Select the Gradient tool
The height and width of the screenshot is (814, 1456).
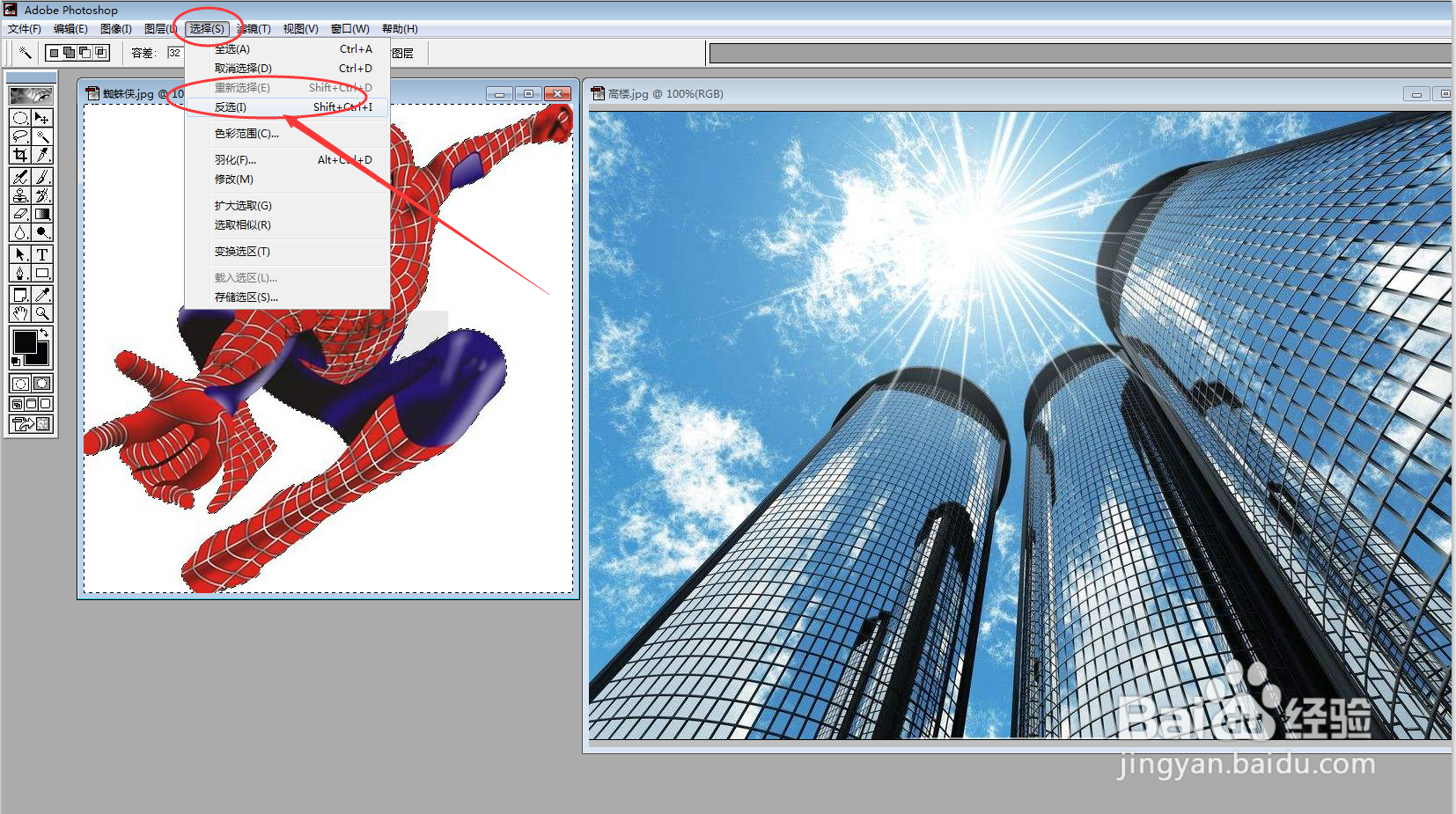(x=41, y=214)
